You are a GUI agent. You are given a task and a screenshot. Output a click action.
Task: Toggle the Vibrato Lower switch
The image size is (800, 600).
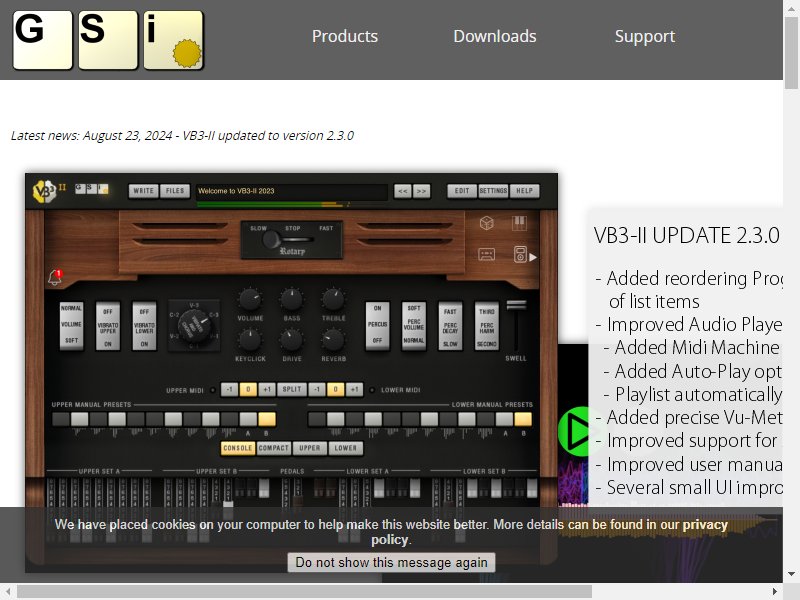point(144,326)
